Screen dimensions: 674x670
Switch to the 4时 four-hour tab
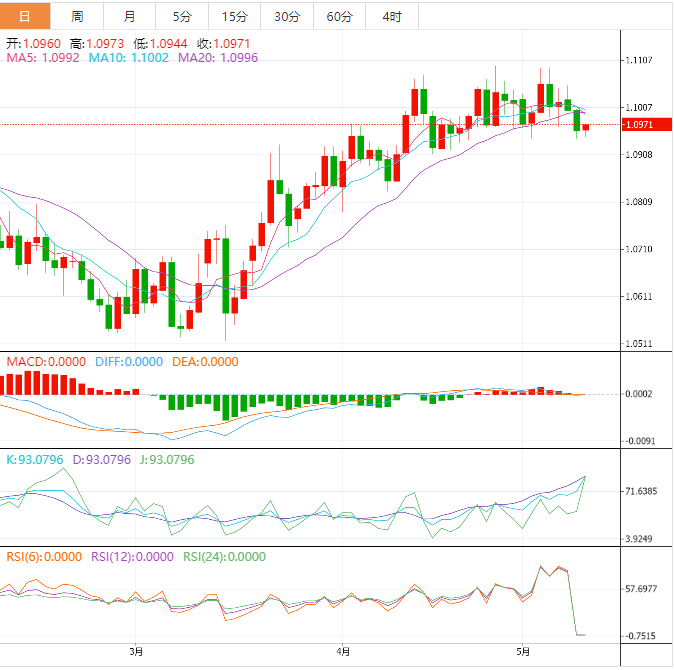[391, 17]
